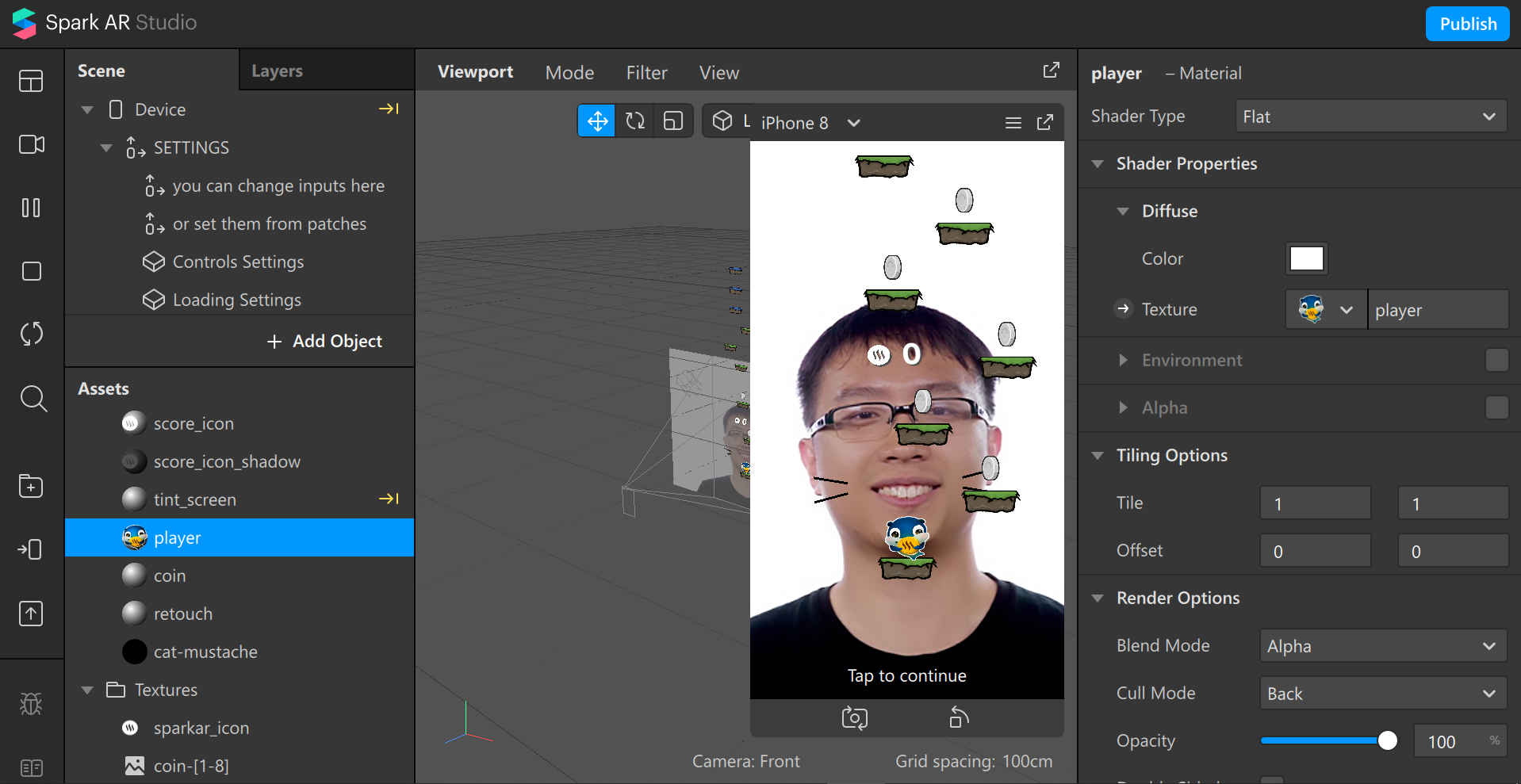Enable the Environment checkbox
This screenshot has height=784, width=1521.
pos(1496,360)
